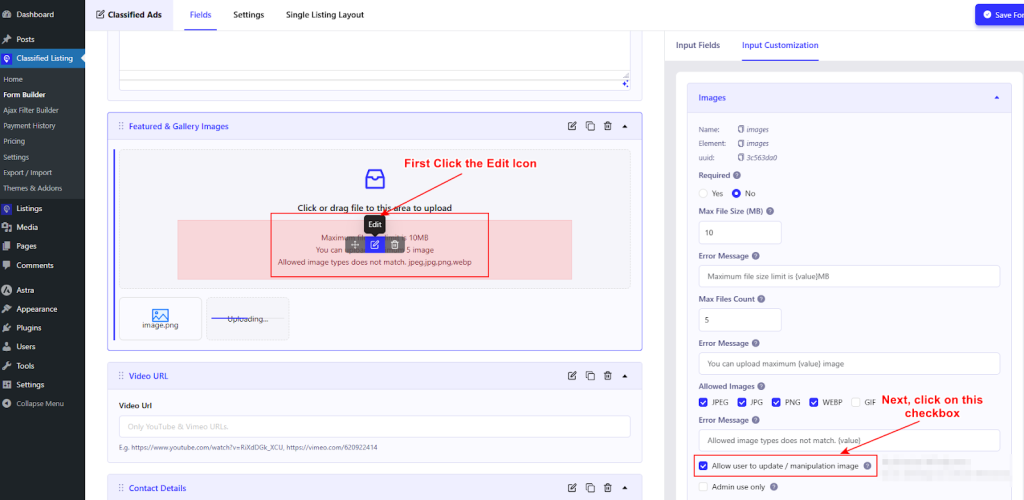The height and width of the screenshot is (500, 1024).
Task: Click the trash icon on image field toolbar
Action: coord(394,245)
